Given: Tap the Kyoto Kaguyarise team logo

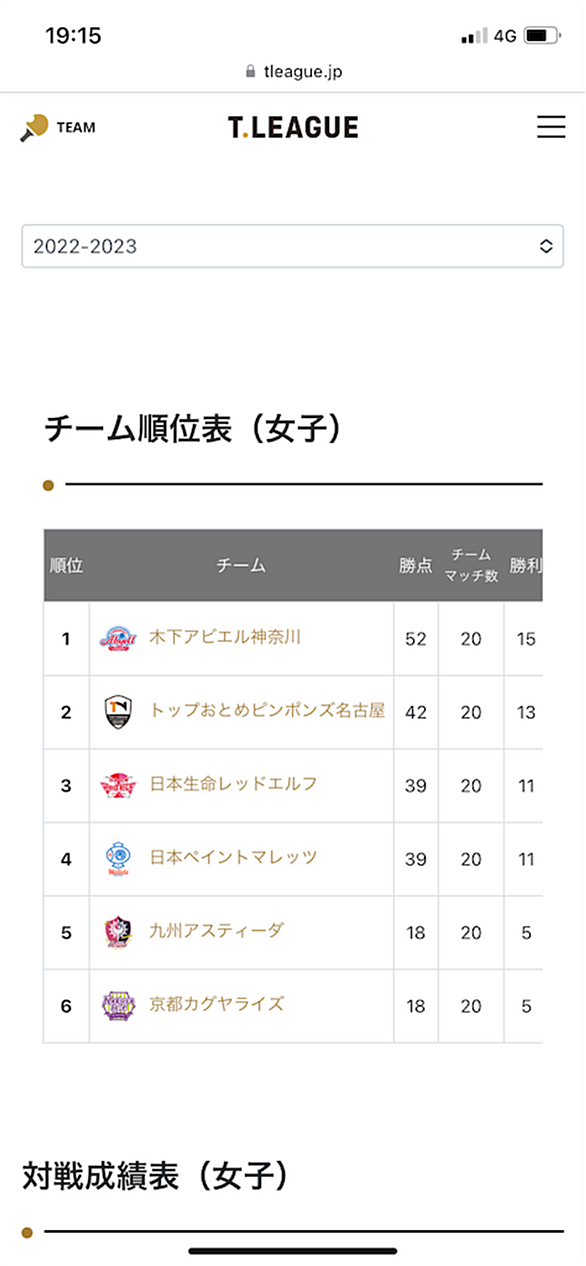Looking at the screenshot, I should pos(117,1005).
